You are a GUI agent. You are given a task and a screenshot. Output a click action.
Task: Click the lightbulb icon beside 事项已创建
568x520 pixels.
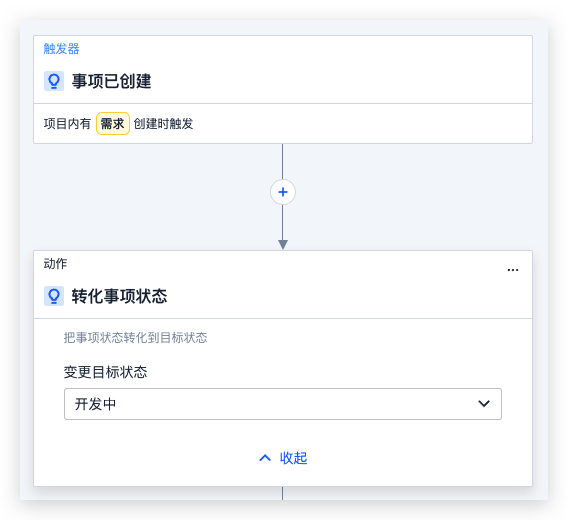54,81
